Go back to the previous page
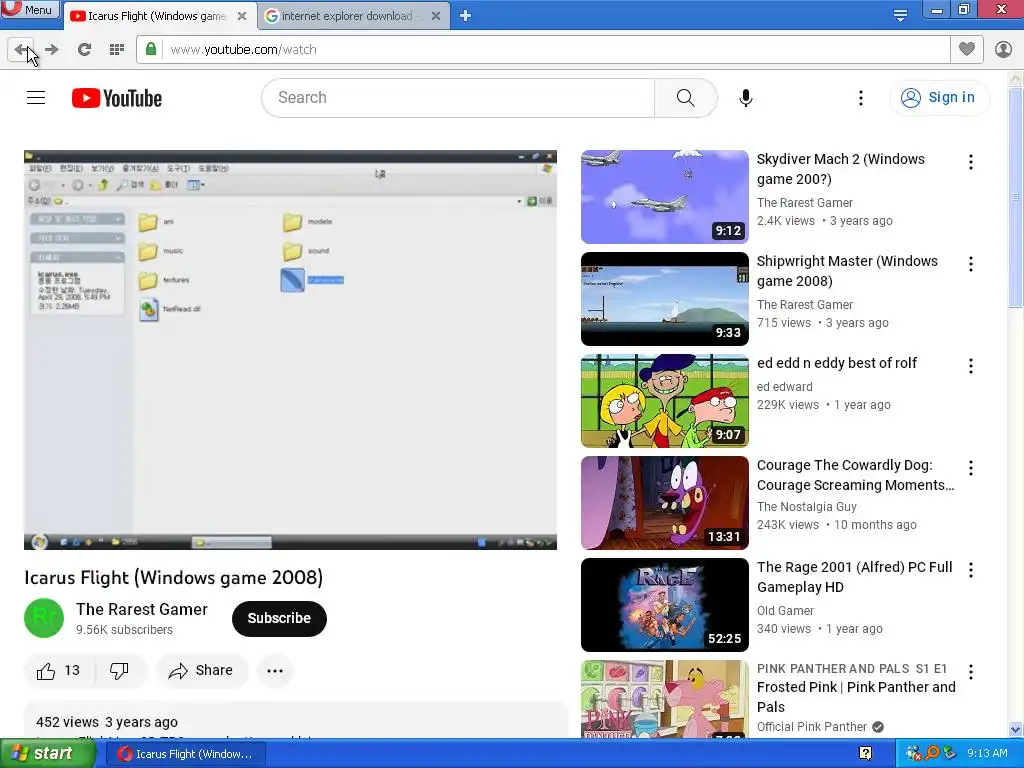Viewport: 1024px width, 768px height. [21, 50]
